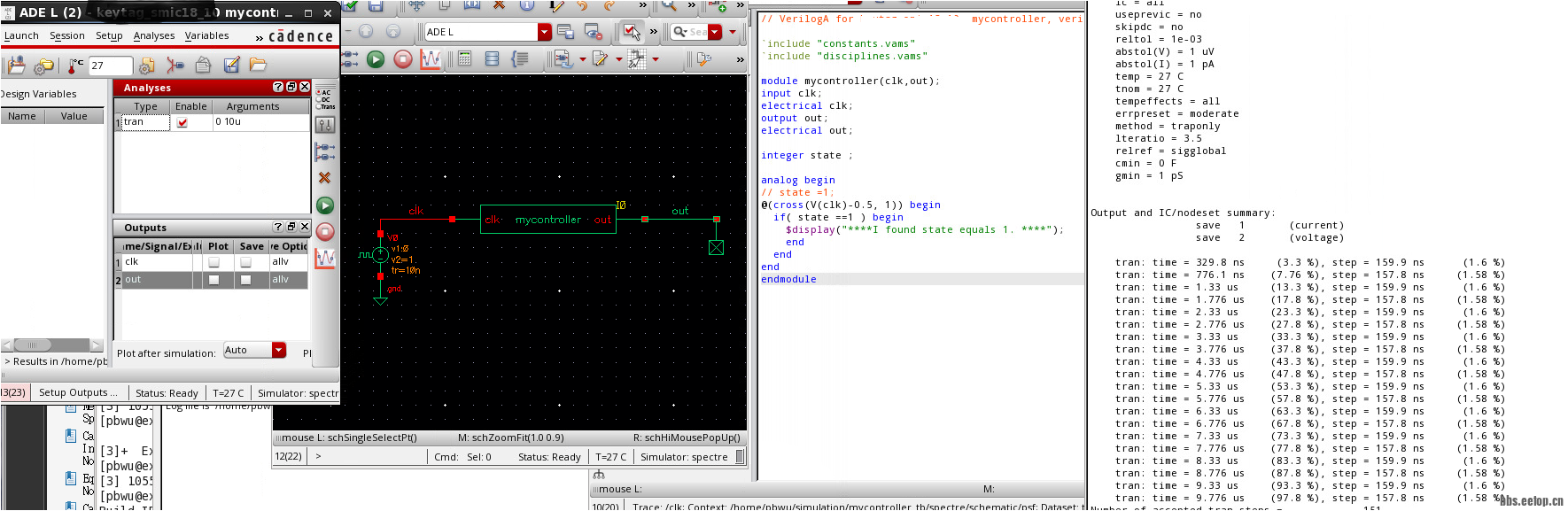The image size is (1568, 511).
Task: Open the Setup menu
Action: 109,35
